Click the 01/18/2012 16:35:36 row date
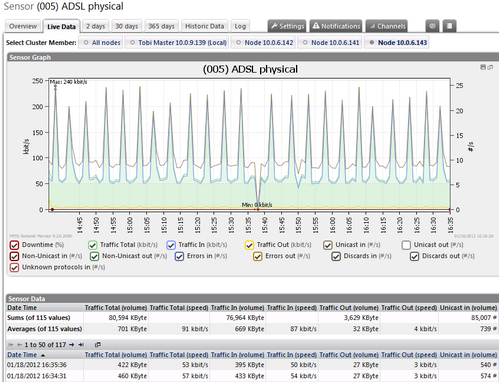The height and width of the screenshot is (382, 499). tap(37, 365)
